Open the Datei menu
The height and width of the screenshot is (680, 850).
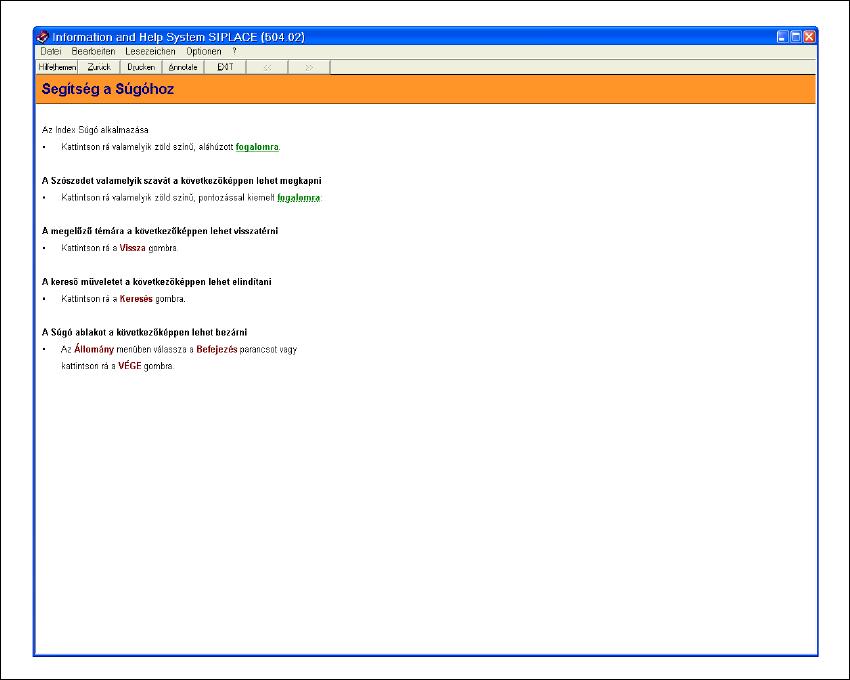click(50, 52)
